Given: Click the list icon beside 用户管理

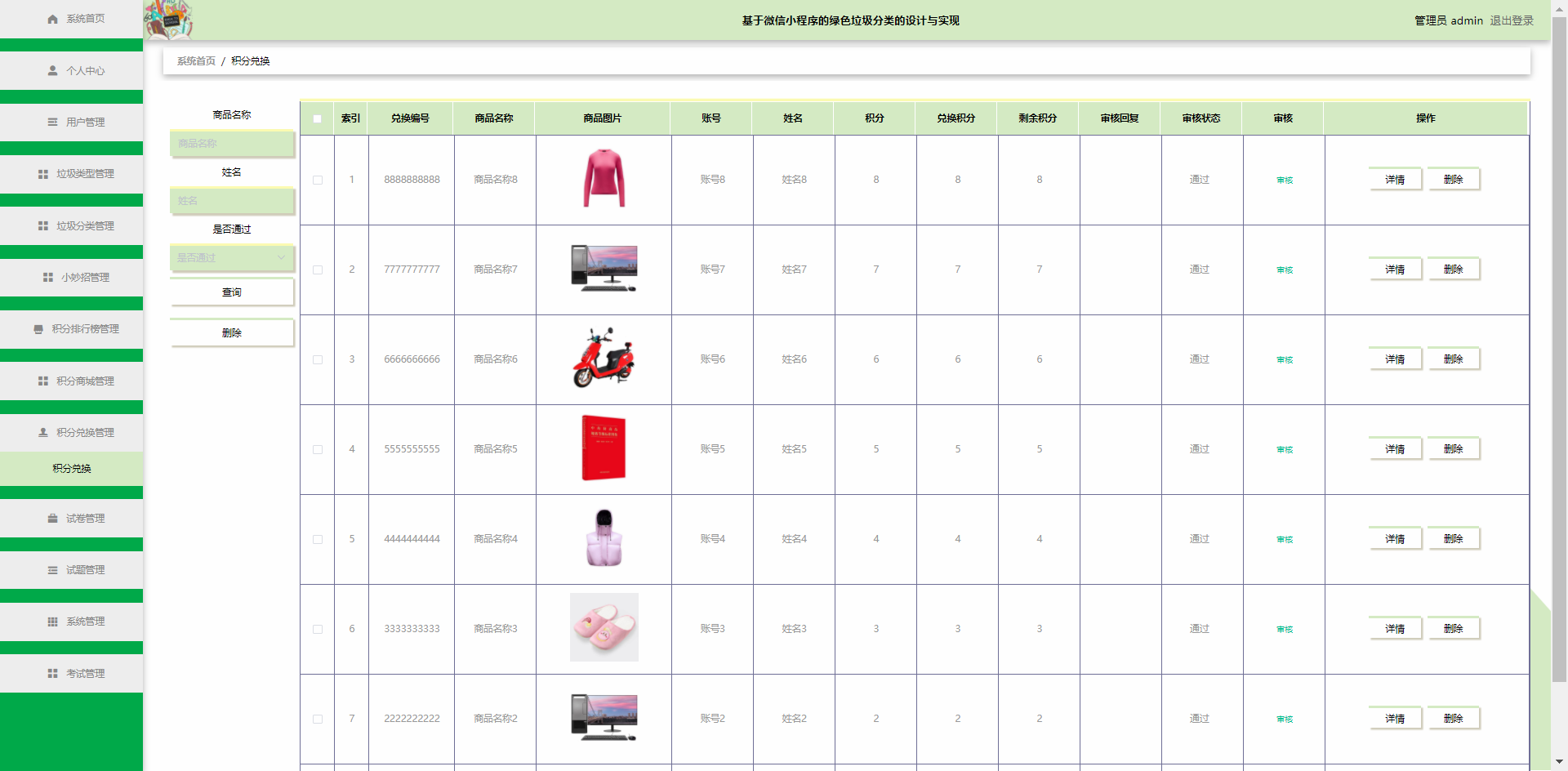Looking at the screenshot, I should 53,123.
